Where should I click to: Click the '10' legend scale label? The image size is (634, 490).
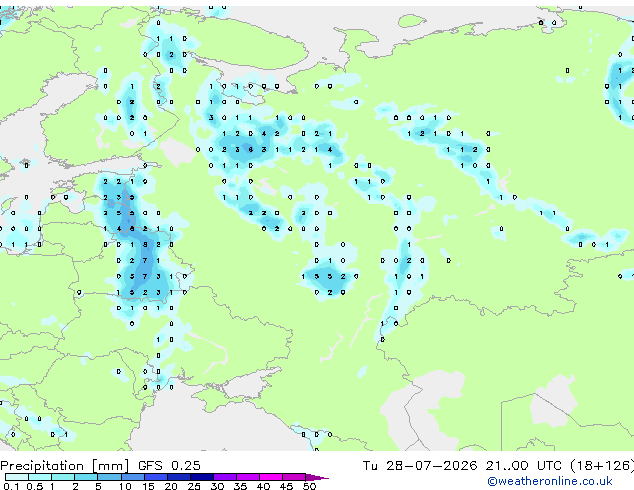(125, 486)
